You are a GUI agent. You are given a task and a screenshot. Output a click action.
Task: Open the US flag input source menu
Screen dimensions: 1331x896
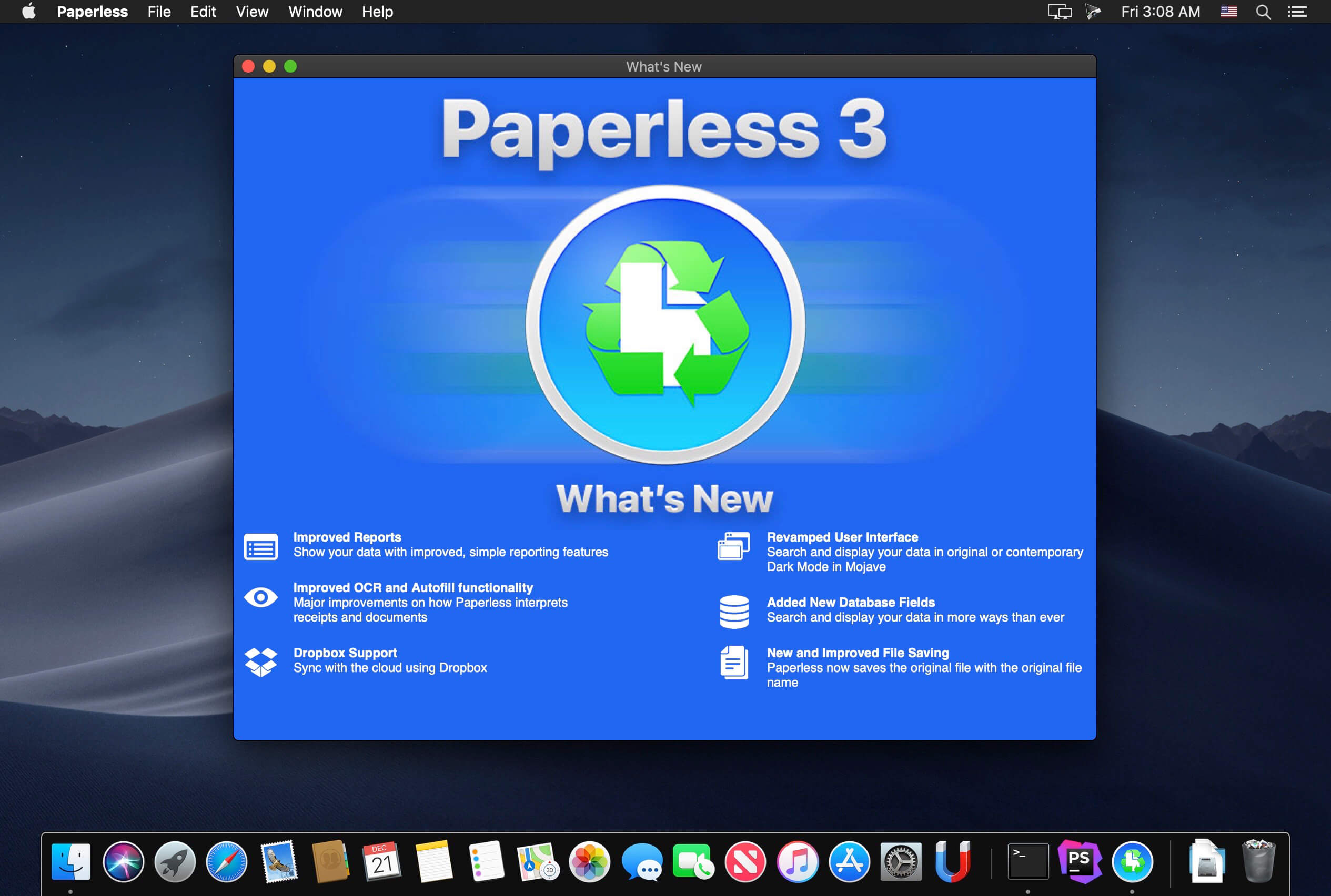tap(1228, 12)
